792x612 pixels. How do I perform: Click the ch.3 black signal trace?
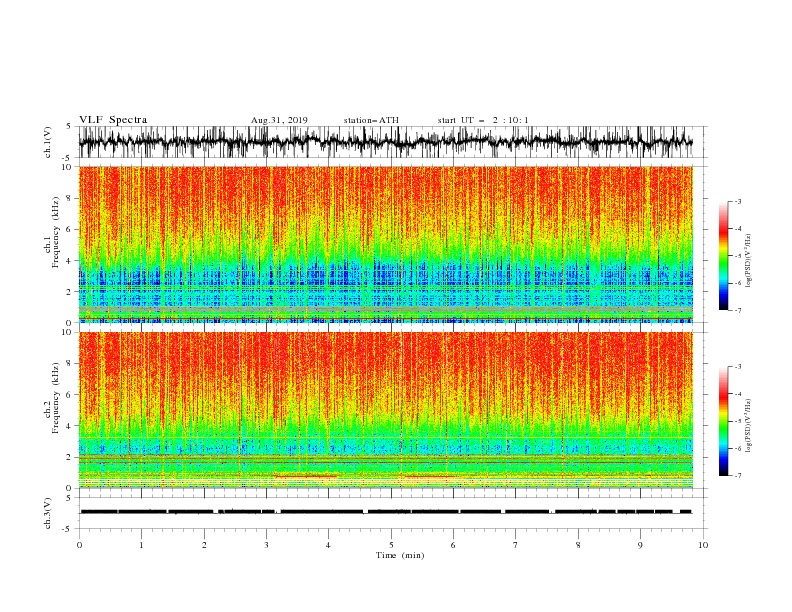385,512
